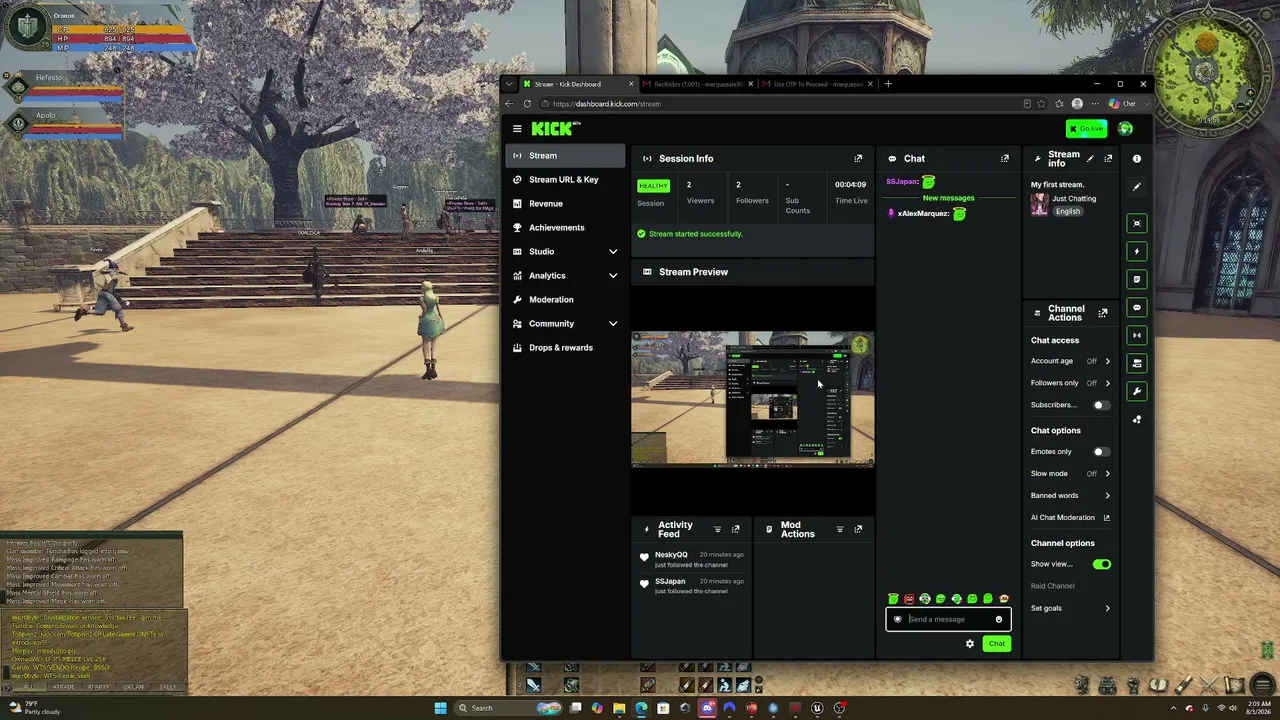Screen dimensions: 1280x720
Task: Filter the Mod Actions list
Action: pos(840,529)
